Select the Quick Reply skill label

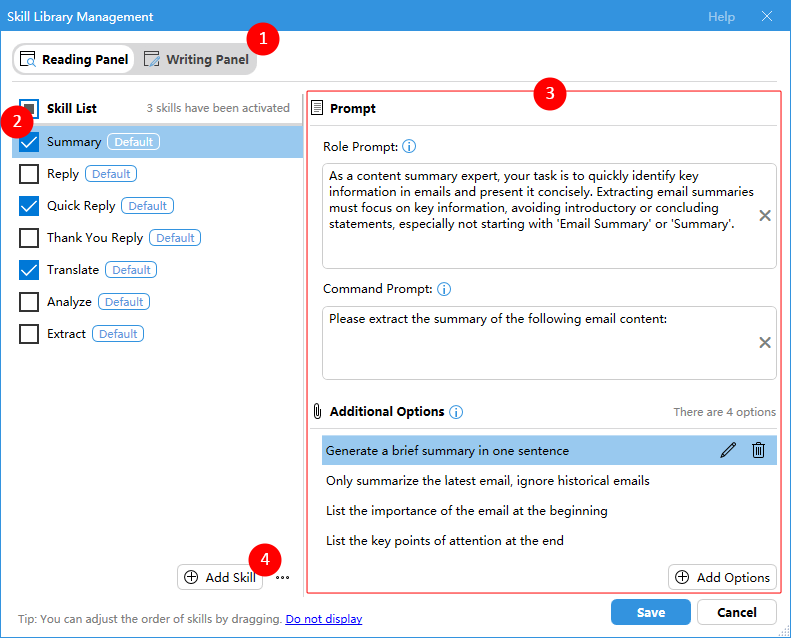[81, 206]
